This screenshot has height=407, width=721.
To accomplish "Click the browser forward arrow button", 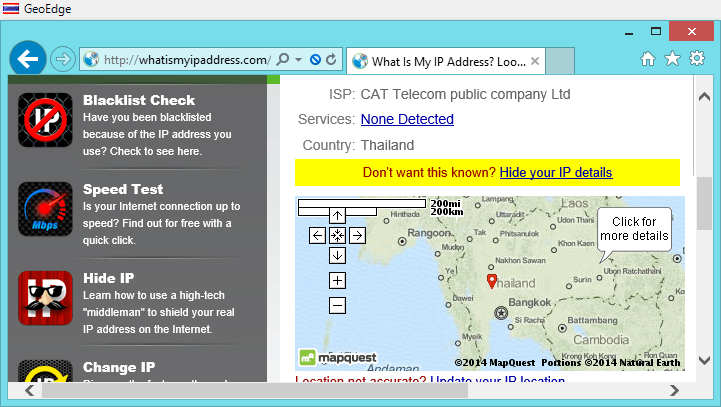I will (63, 59).
